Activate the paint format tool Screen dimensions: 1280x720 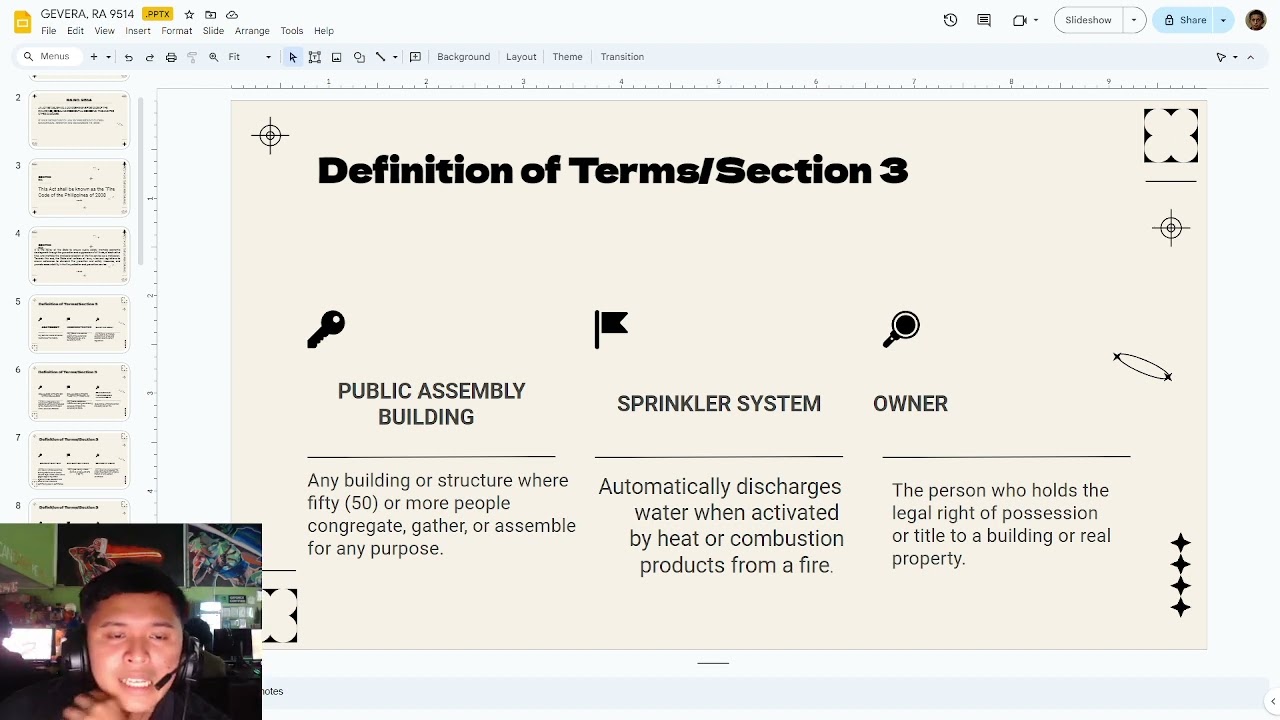192,57
